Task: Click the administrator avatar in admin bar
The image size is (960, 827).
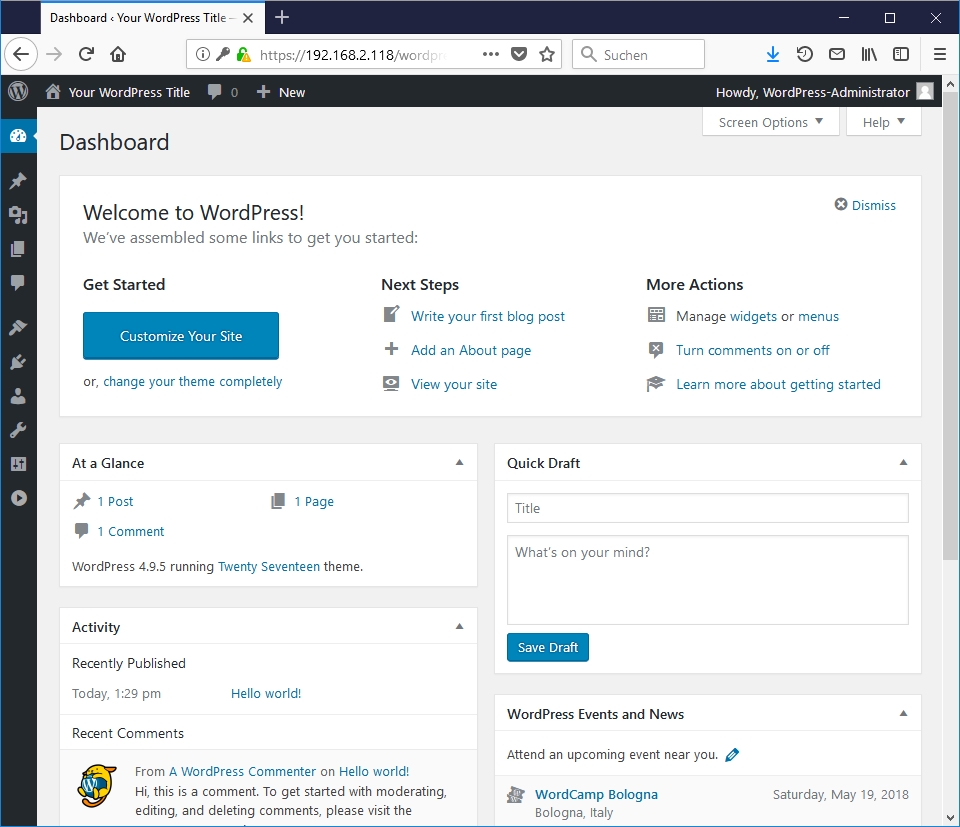Action: (x=925, y=92)
